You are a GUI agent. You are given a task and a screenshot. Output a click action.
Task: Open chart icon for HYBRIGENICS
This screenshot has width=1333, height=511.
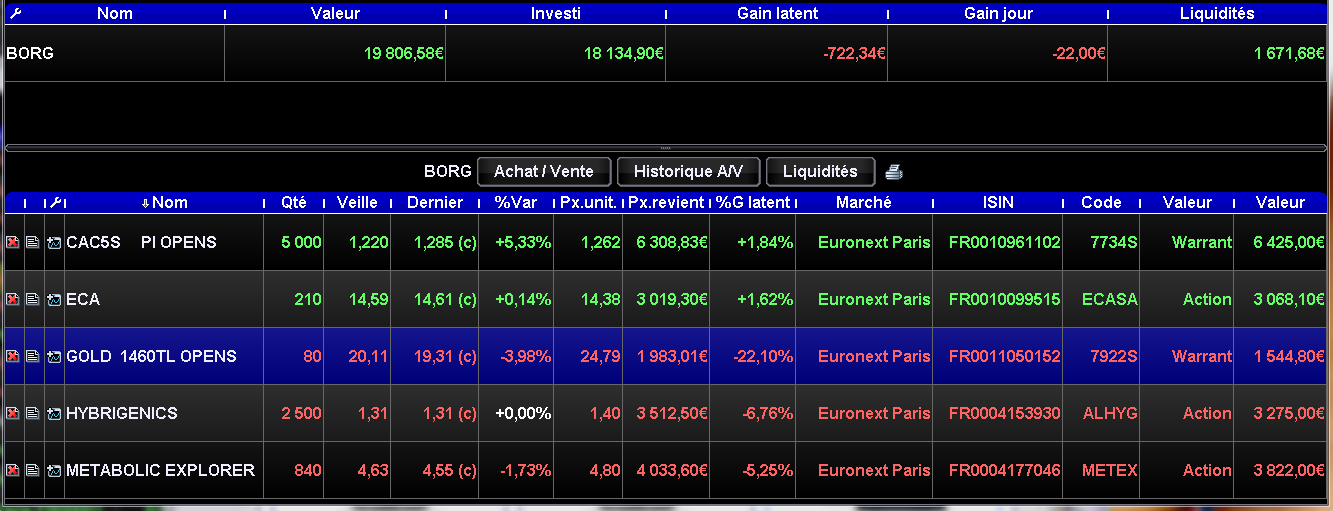pyautogui.click(x=54, y=413)
